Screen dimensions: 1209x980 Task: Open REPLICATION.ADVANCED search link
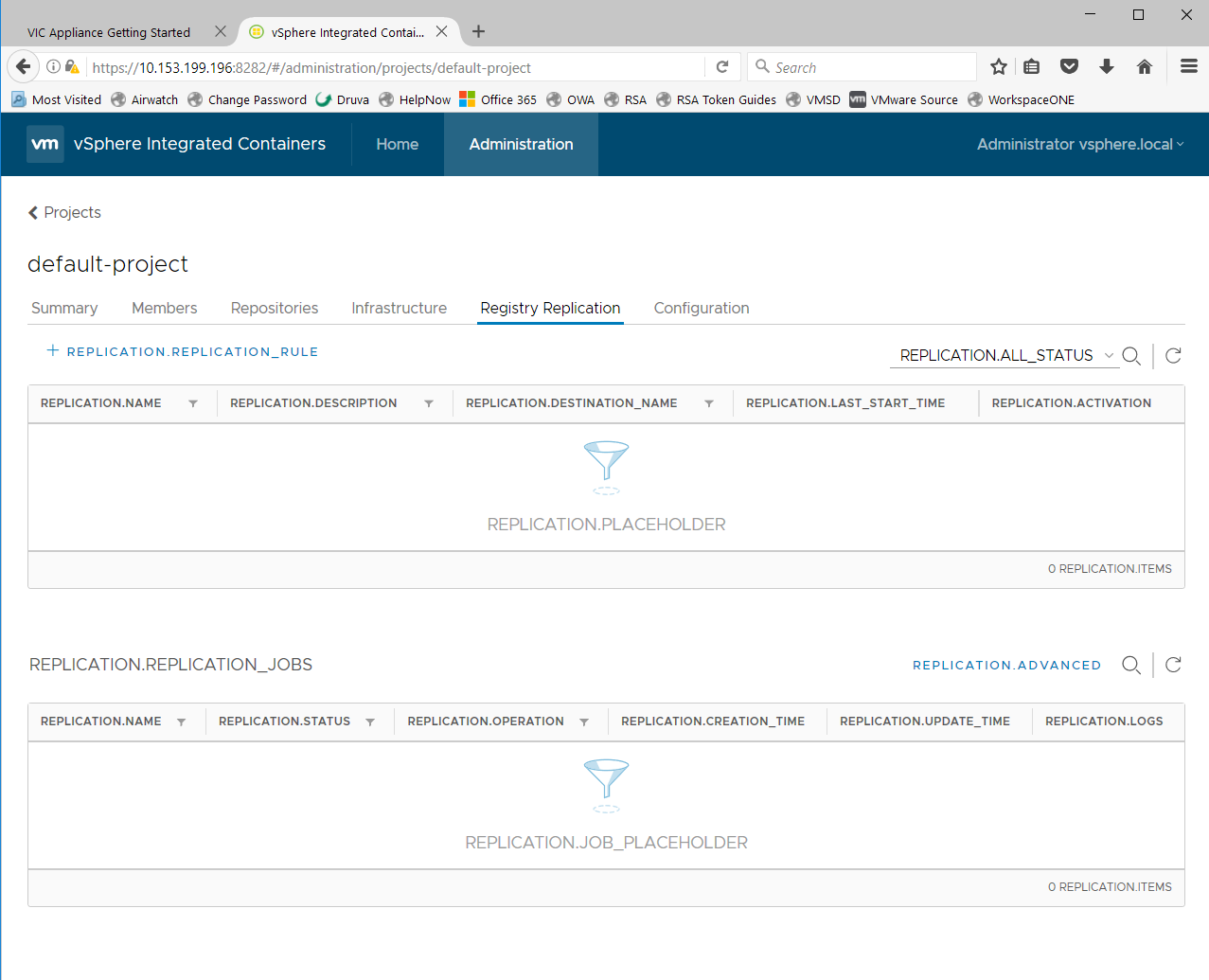1006,666
